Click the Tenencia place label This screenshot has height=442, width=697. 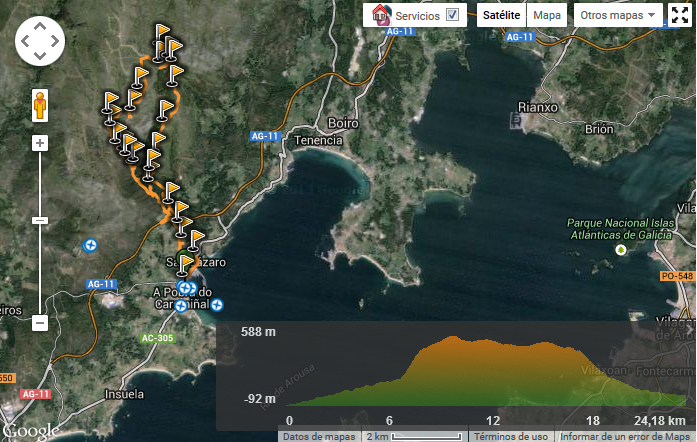coord(318,141)
